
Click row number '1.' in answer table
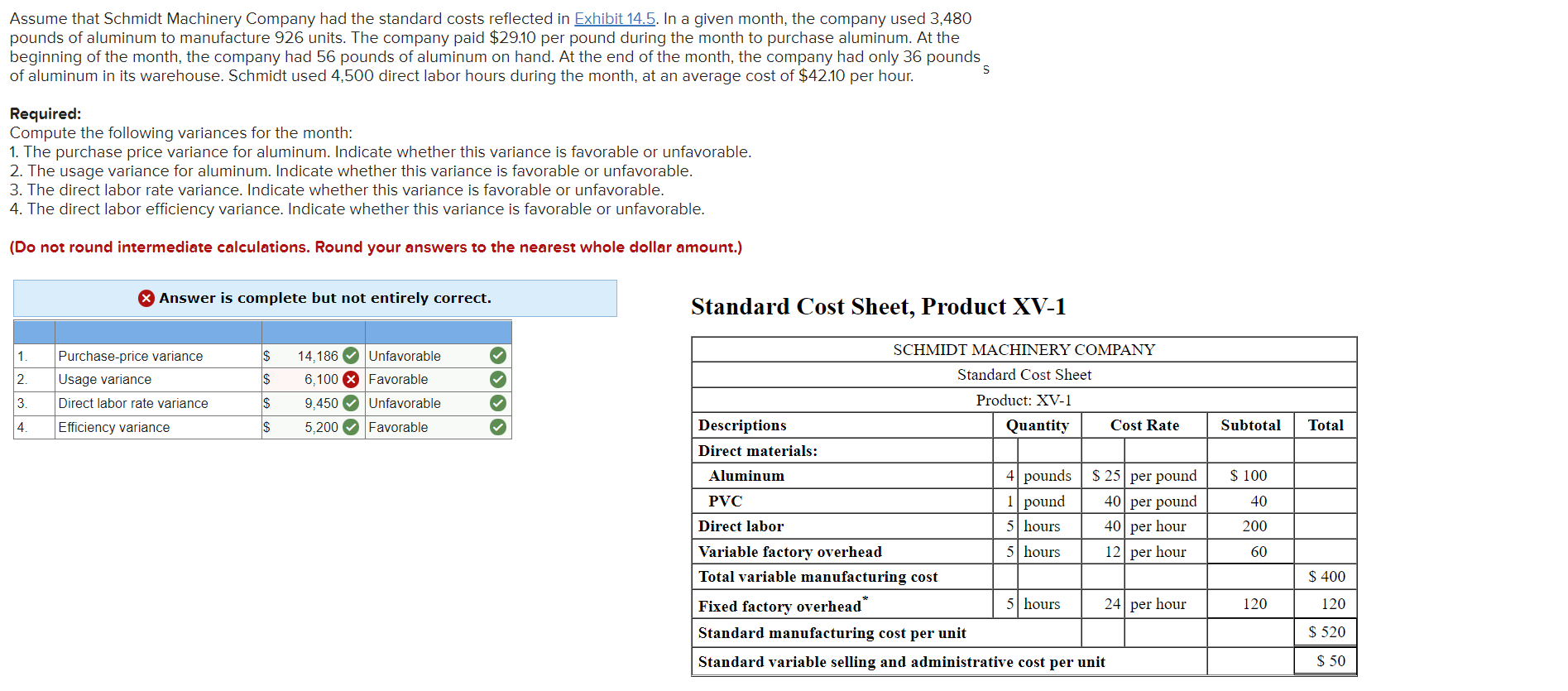click(x=22, y=356)
